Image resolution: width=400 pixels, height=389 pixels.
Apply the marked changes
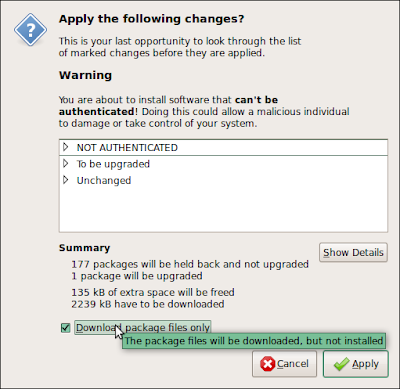click(356, 364)
